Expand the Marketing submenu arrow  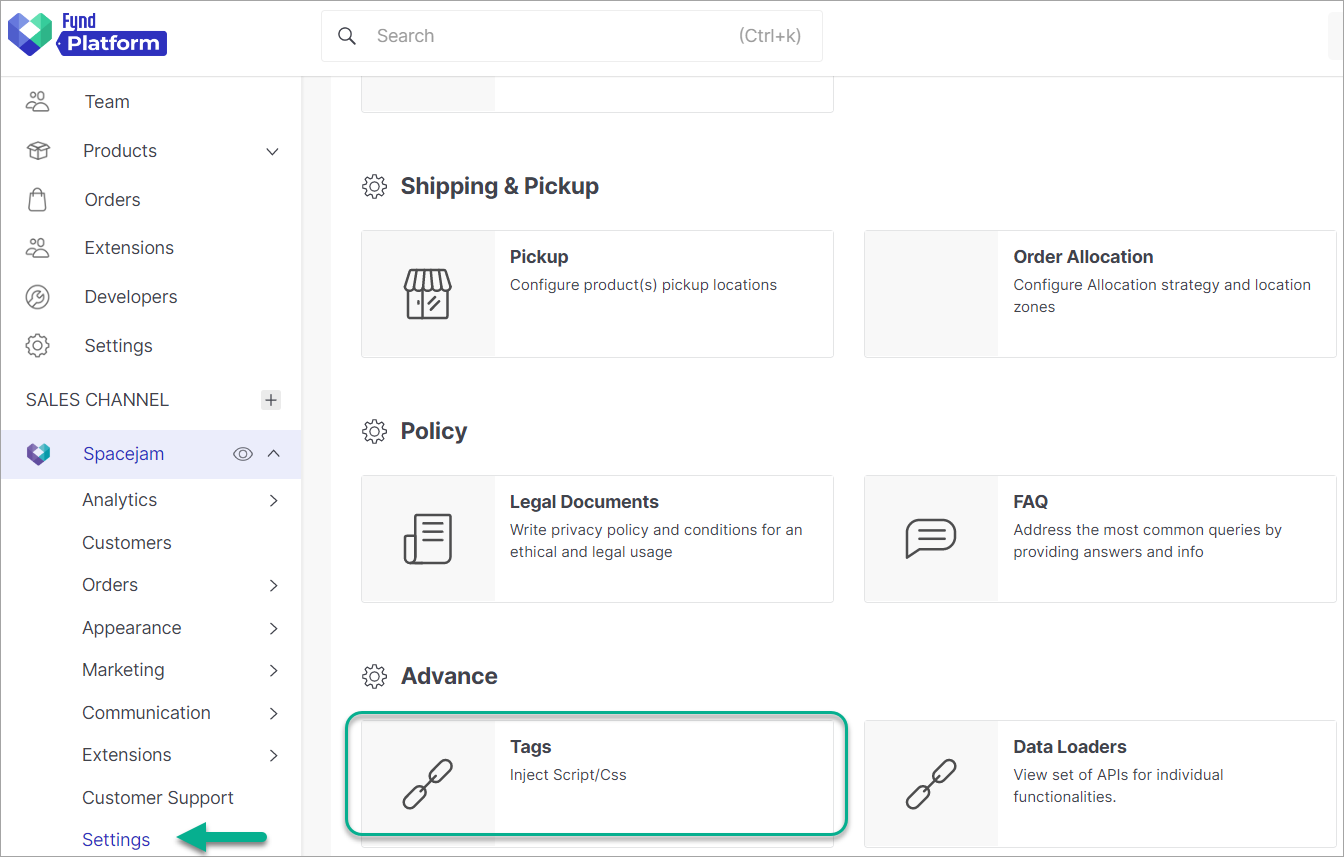tap(274, 671)
